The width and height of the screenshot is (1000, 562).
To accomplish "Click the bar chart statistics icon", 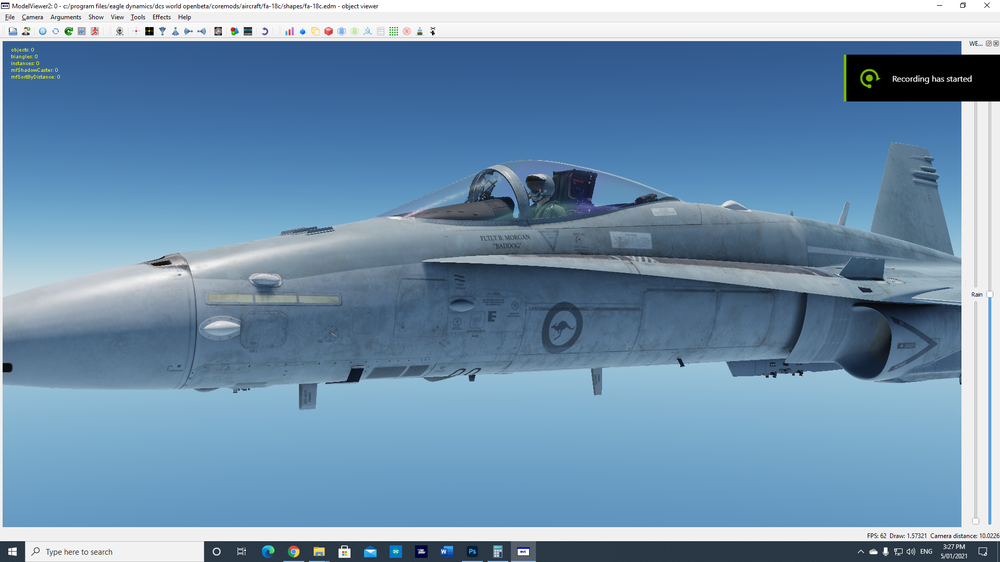I will click(x=290, y=31).
